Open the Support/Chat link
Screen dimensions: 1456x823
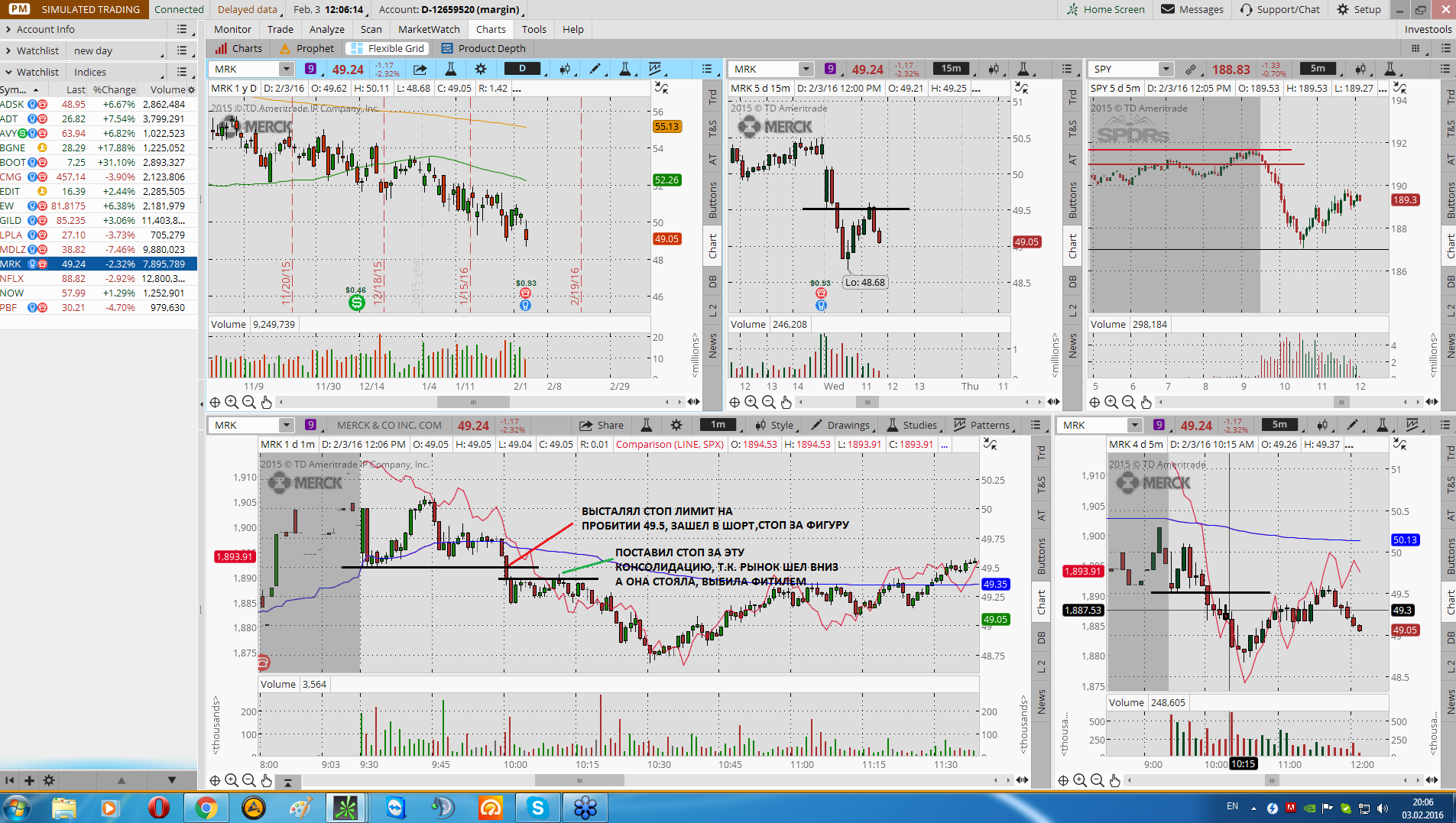[1280, 9]
